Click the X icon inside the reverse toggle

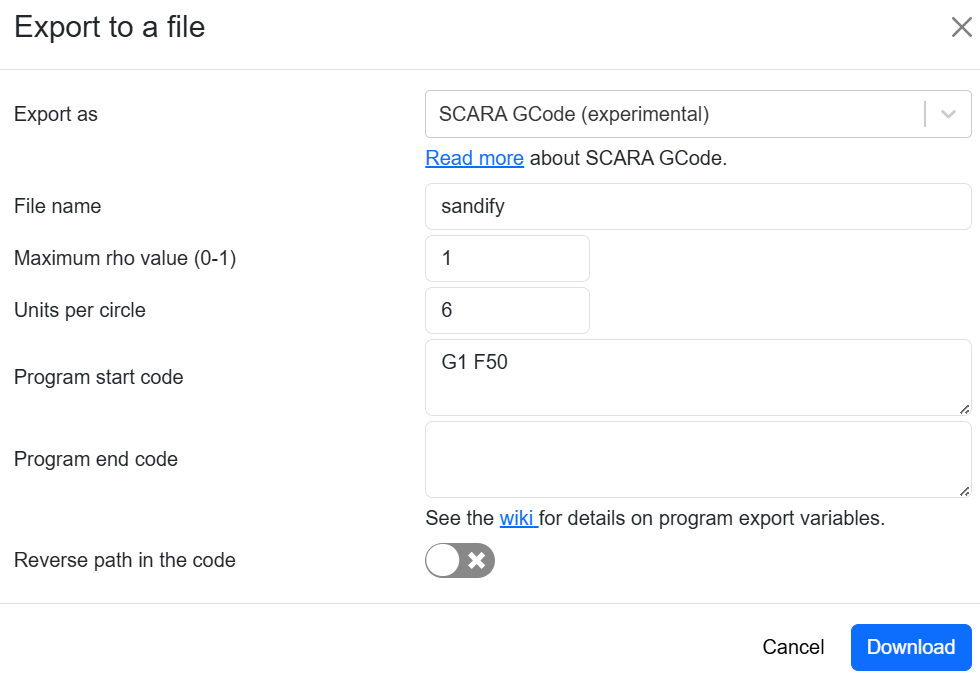point(477,561)
